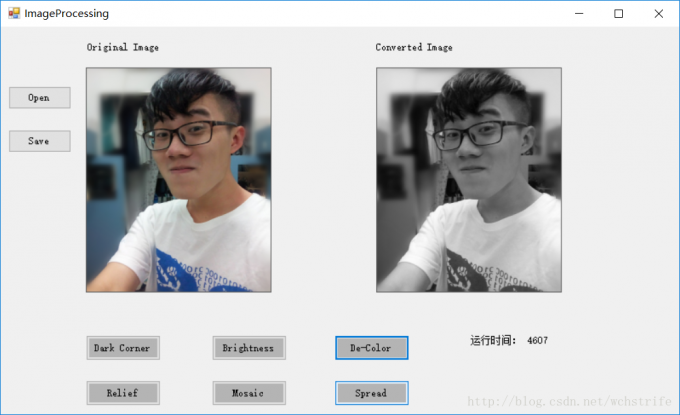This screenshot has height=415, width=680.
Task: Maximize the ImageProcessing window
Action: [x=618, y=13]
